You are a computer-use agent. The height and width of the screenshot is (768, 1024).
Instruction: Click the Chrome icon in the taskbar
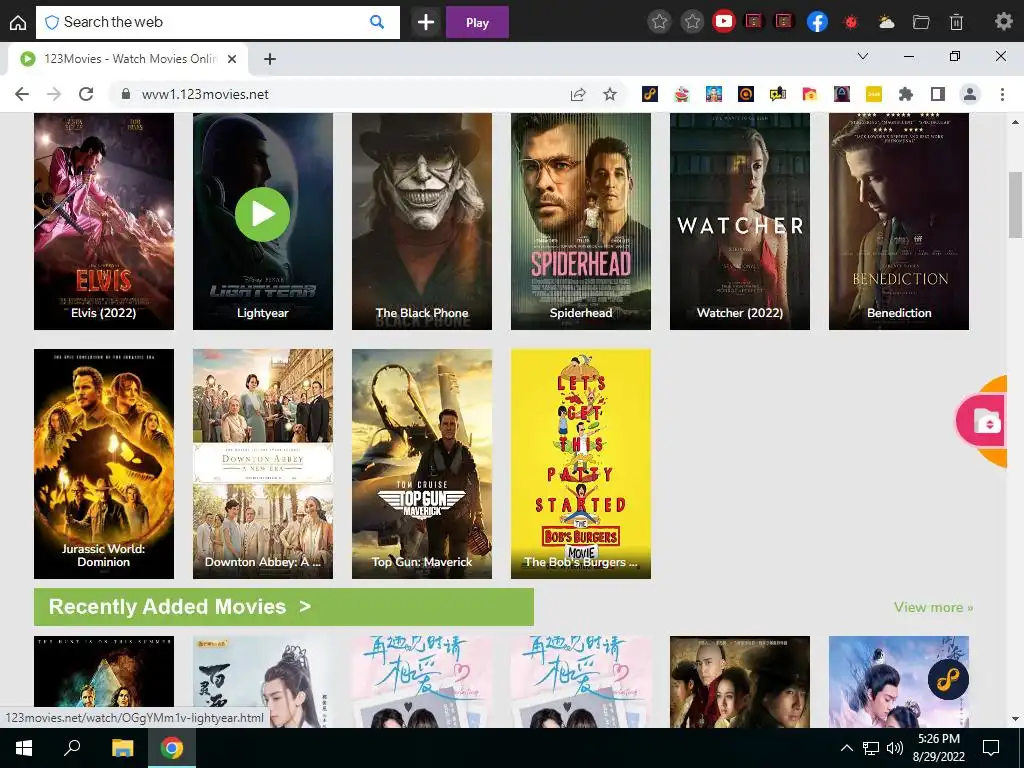click(x=172, y=748)
